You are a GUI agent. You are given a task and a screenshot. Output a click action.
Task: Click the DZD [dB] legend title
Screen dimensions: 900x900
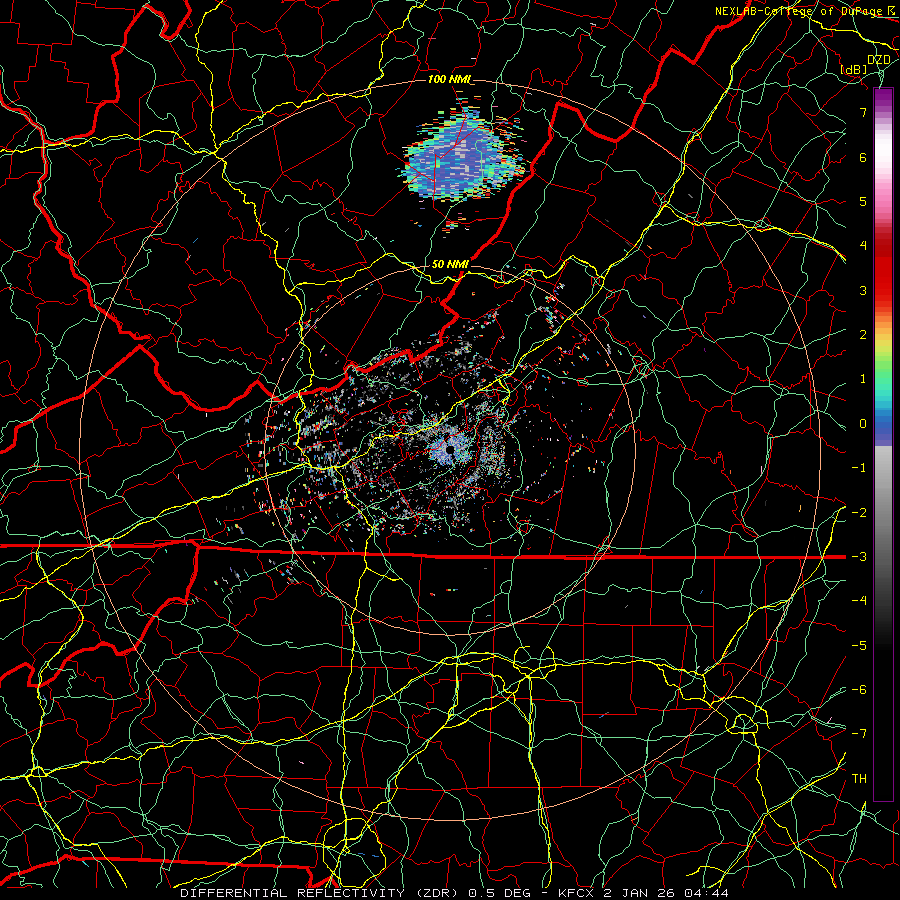866,64
